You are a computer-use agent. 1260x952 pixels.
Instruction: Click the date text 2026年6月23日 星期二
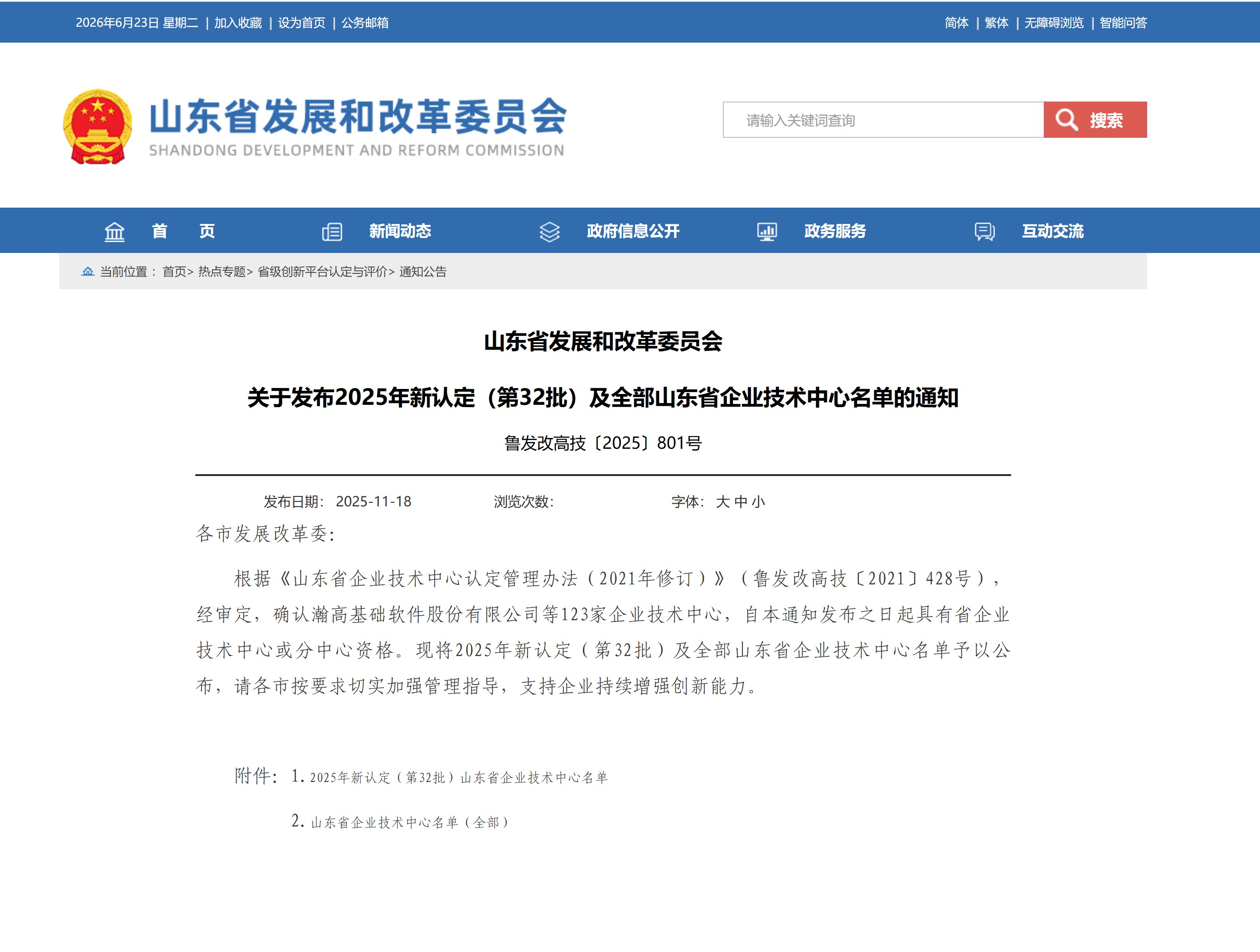(x=137, y=23)
